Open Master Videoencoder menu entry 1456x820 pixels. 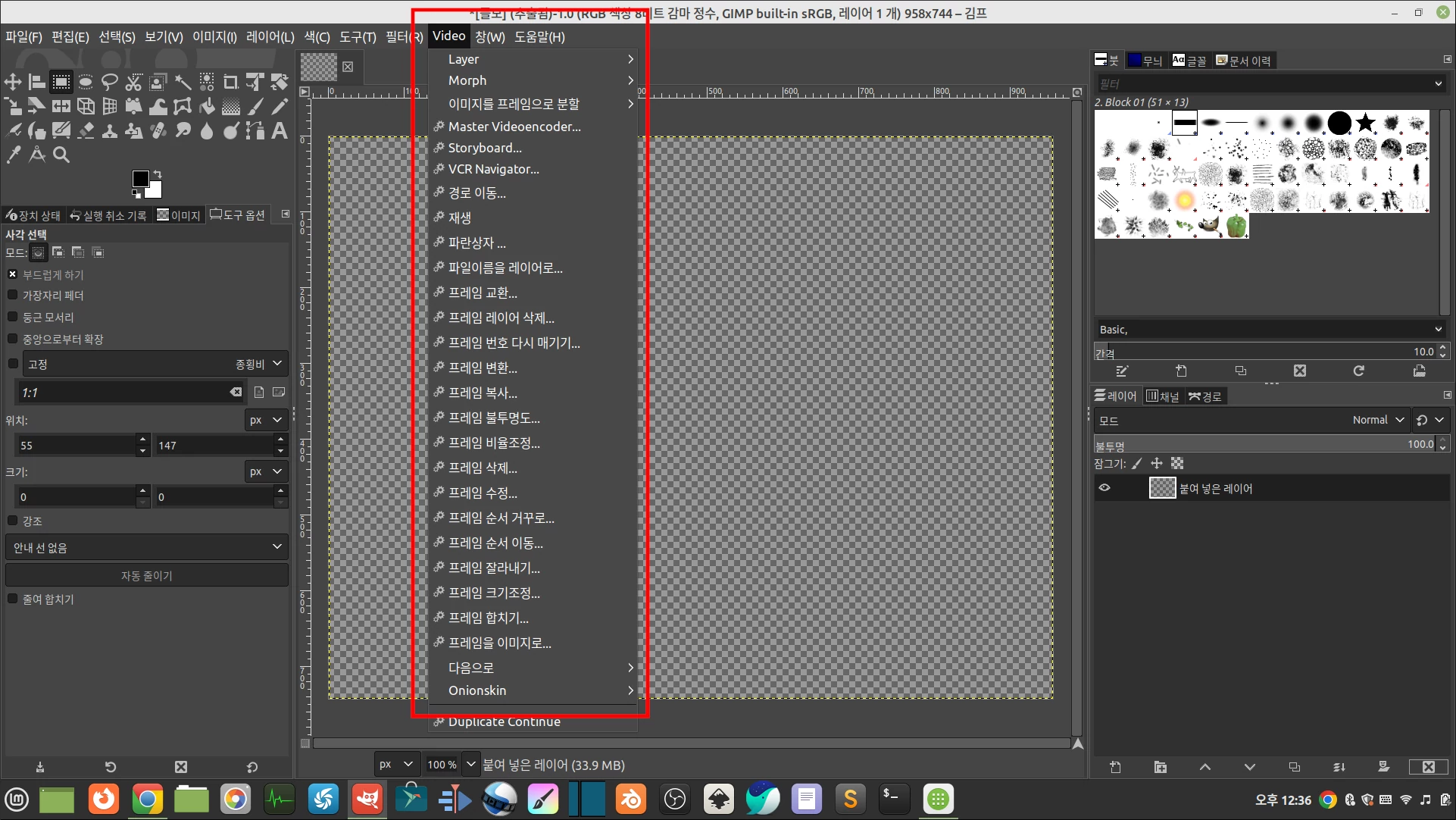514,127
